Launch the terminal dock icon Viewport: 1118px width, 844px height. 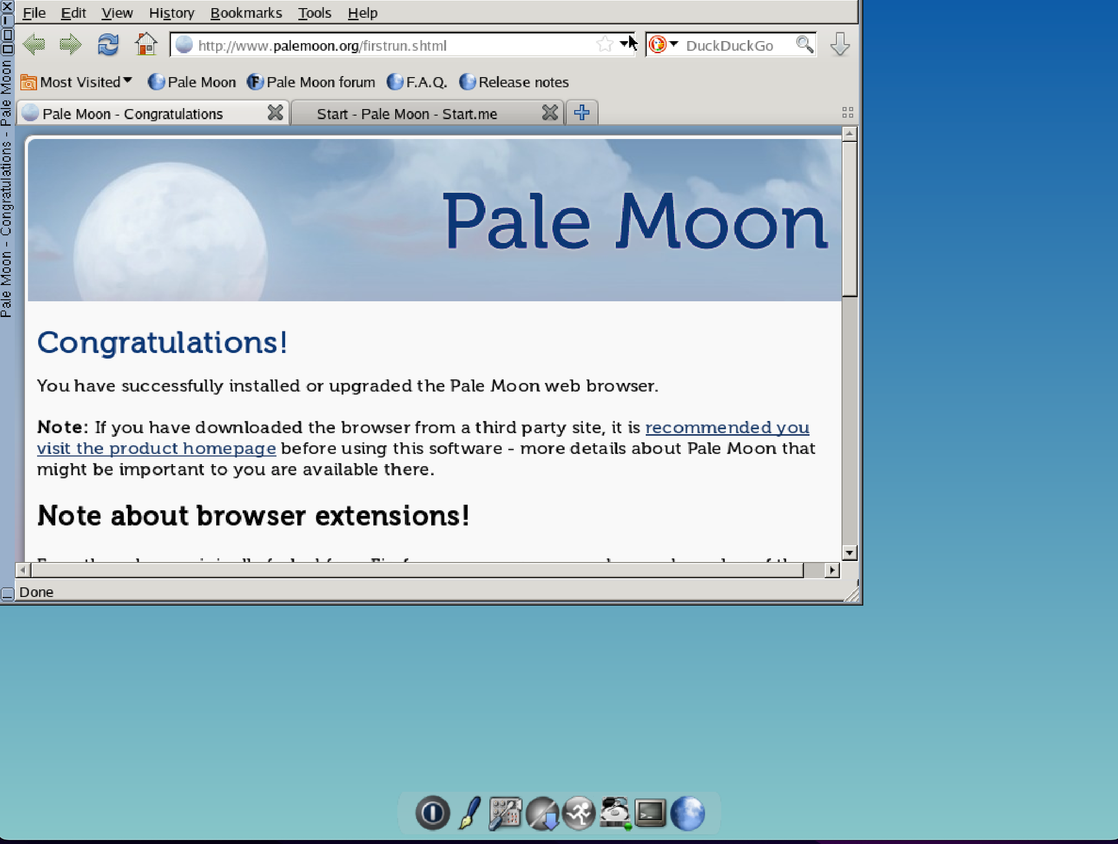pos(650,813)
